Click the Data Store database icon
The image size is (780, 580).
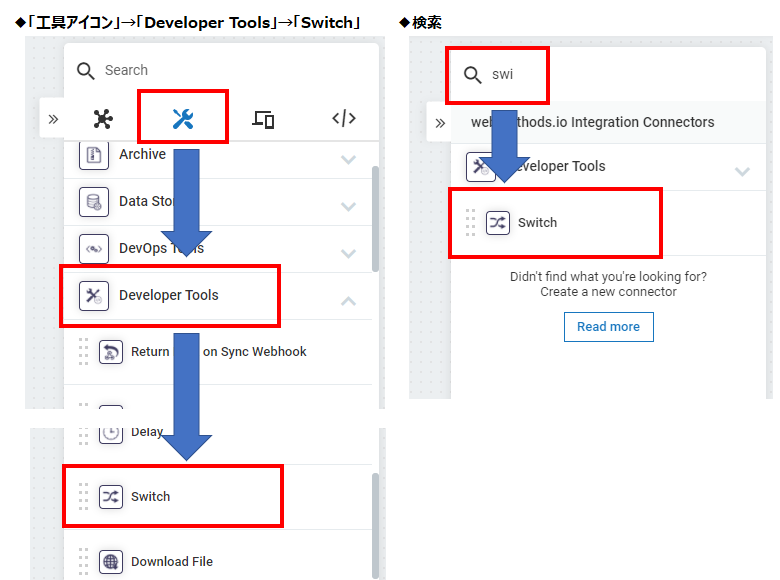[94, 202]
